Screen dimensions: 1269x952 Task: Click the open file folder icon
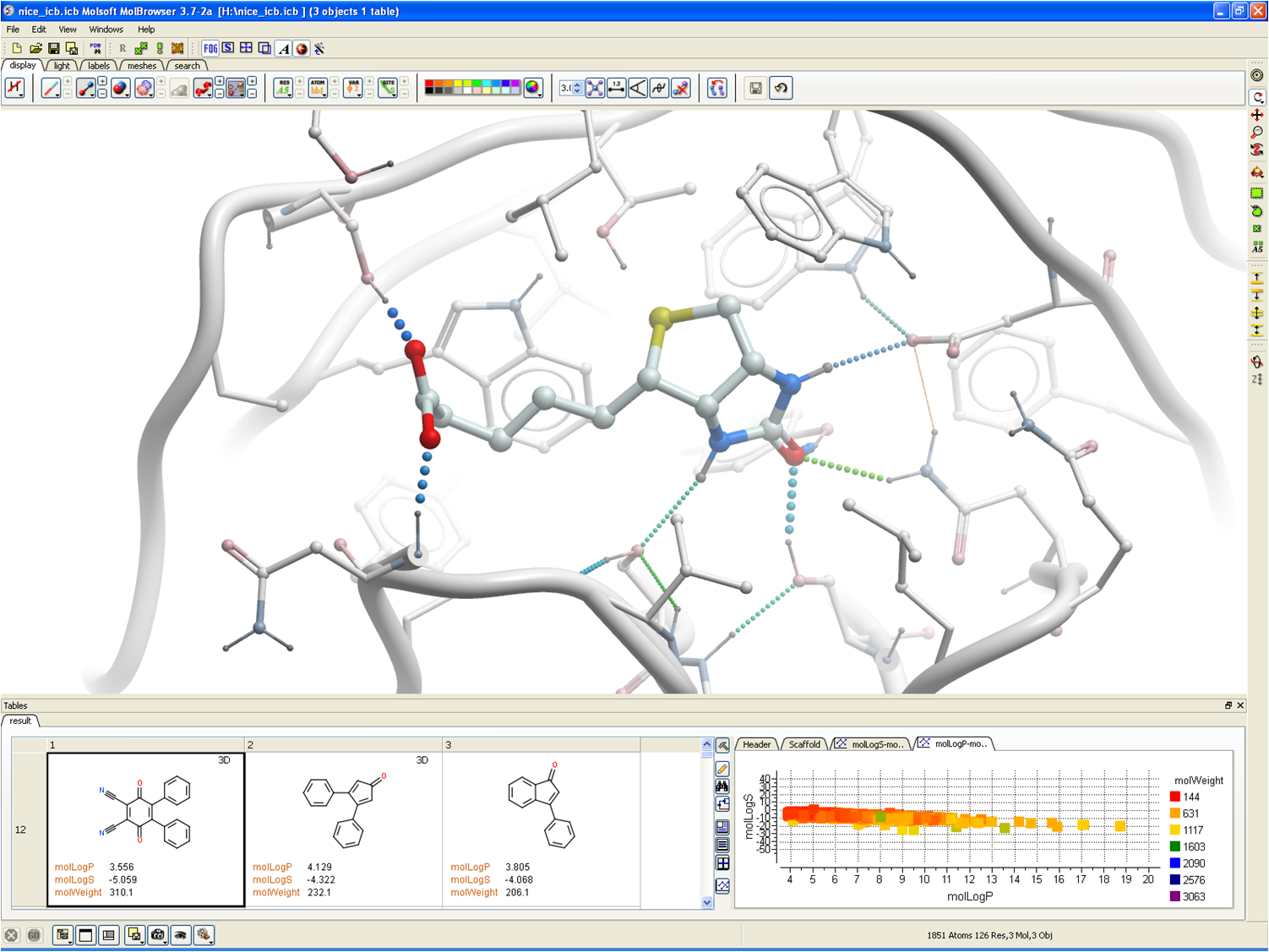coord(35,48)
